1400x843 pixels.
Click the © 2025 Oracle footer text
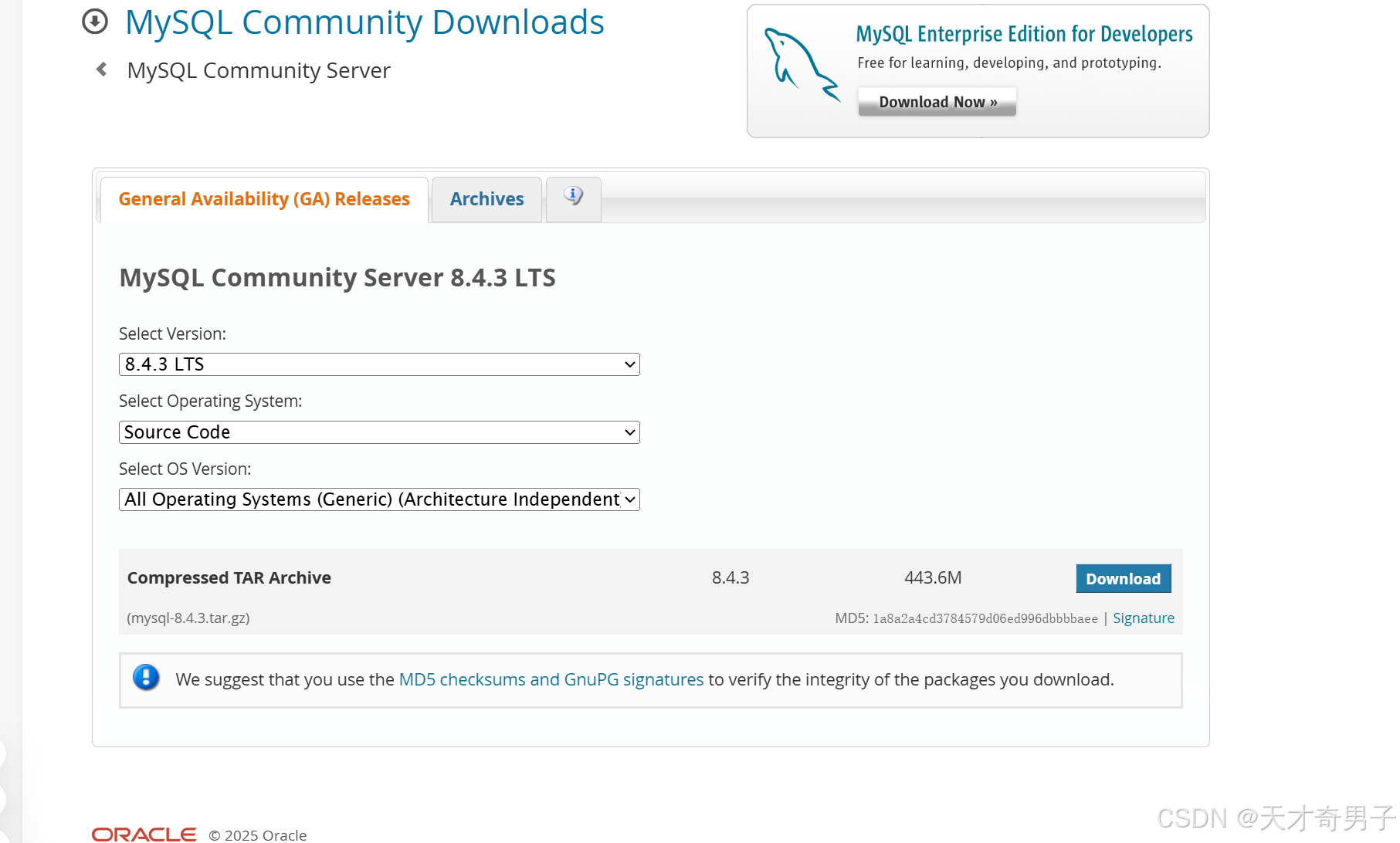click(x=258, y=835)
